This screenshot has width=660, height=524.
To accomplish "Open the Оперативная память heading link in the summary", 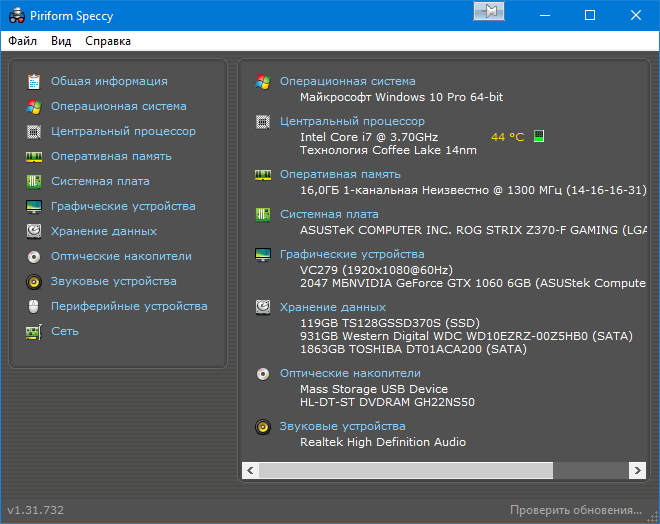I will coord(340,174).
